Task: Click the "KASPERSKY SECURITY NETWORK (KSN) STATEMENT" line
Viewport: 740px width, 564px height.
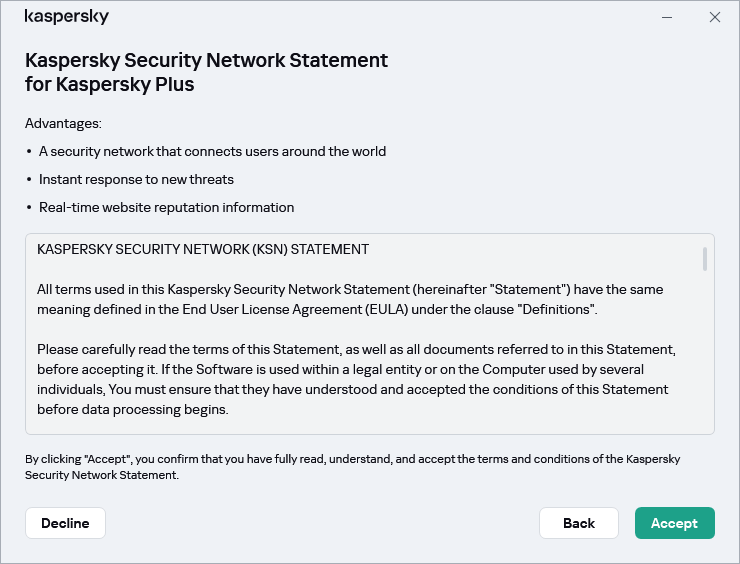Action: pos(203,249)
